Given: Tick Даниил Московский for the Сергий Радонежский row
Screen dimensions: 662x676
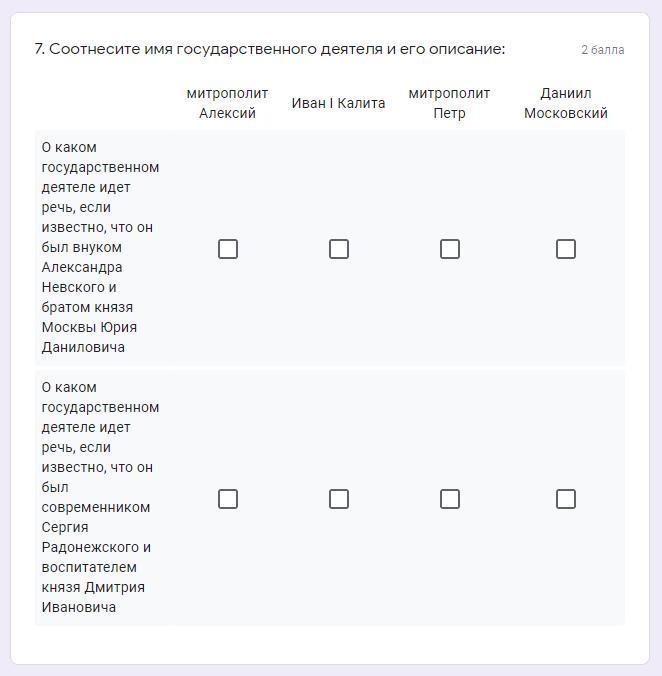Looking at the screenshot, I should (x=566, y=499).
